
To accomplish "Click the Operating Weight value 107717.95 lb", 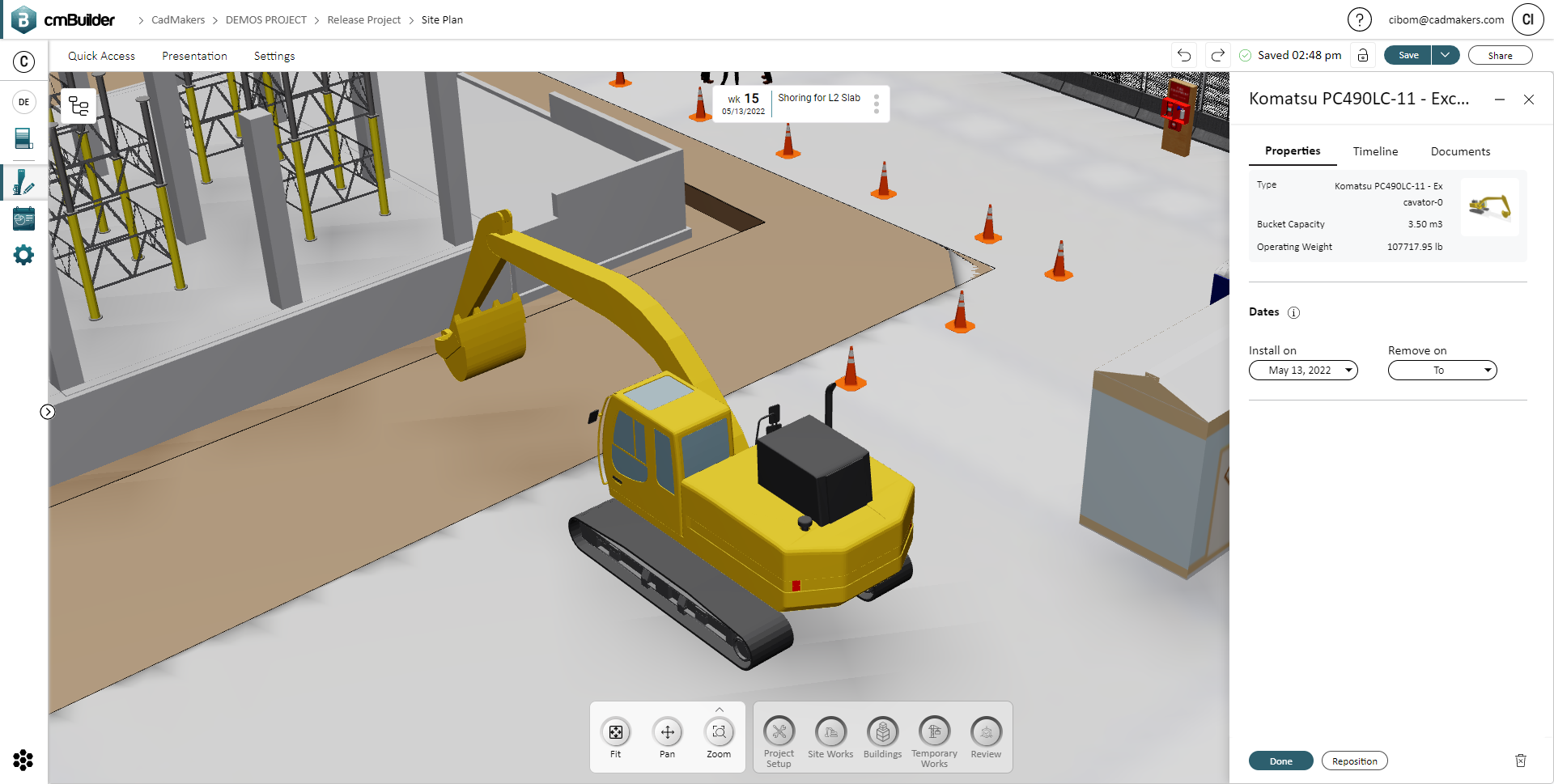I will pyautogui.click(x=1415, y=247).
